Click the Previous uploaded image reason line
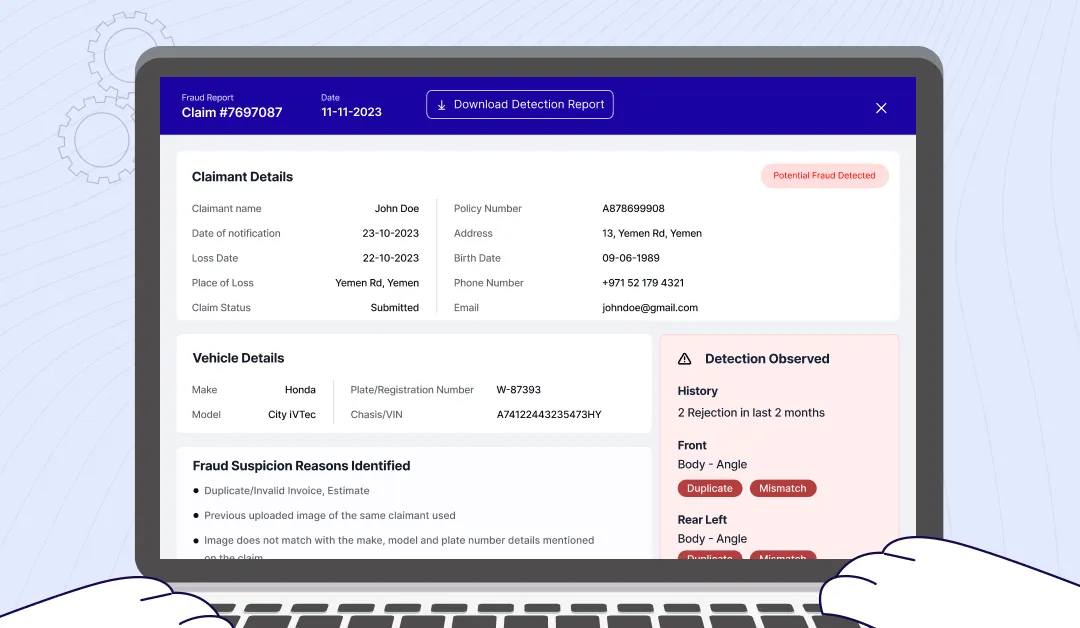Image resolution: width=1080 pixels, height=628 pixels. coord(330,516)
